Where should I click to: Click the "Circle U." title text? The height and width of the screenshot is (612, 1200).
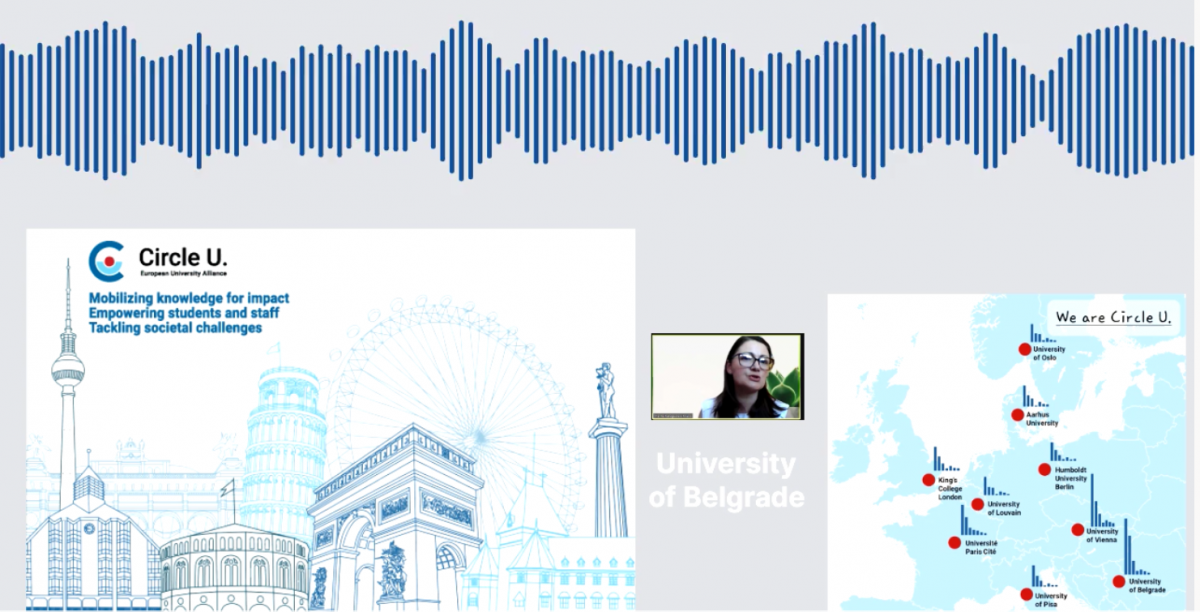[x=182, y=258]
